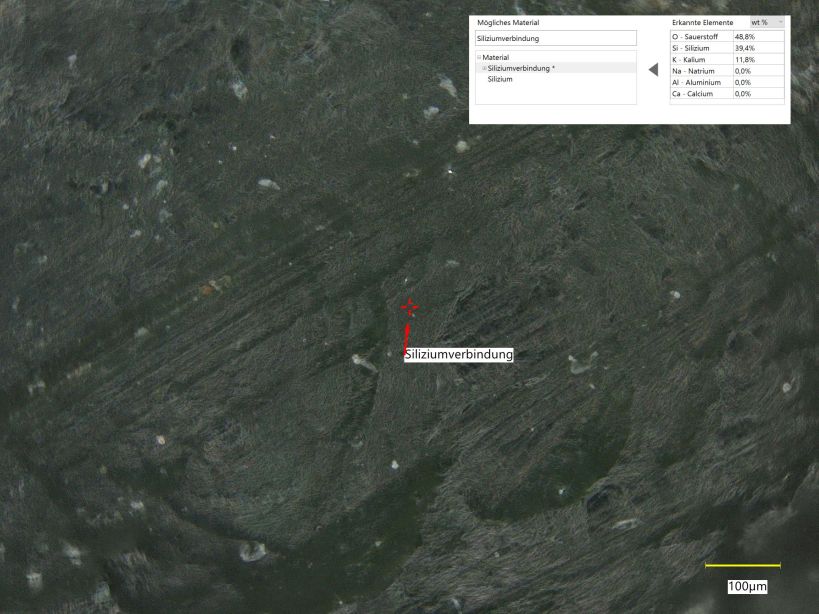Screen dimensions: 819x614
Task: Select the Ca - Calcium element row
Action: click(700, 94)
